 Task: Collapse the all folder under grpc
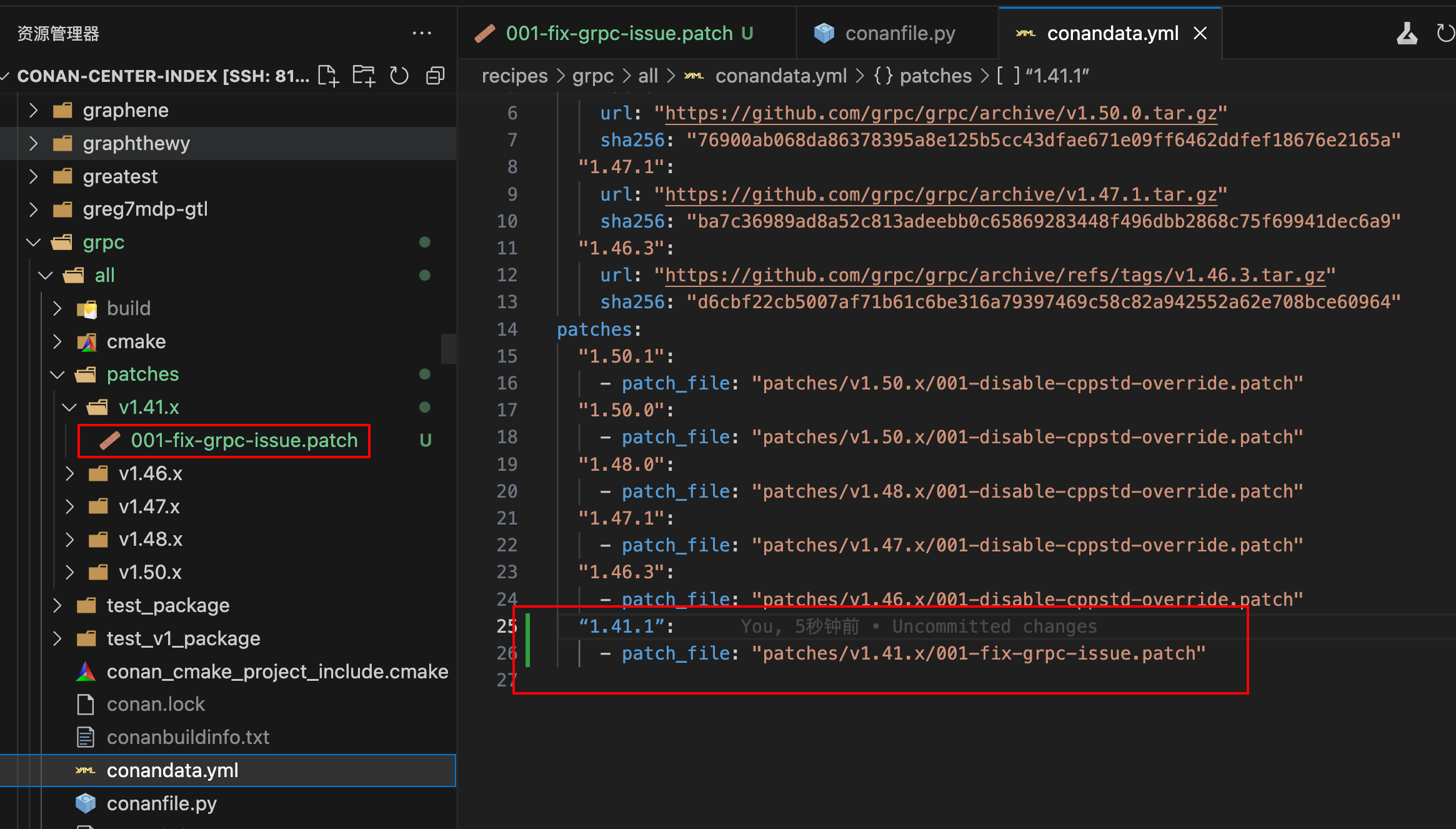coord(228,275)
